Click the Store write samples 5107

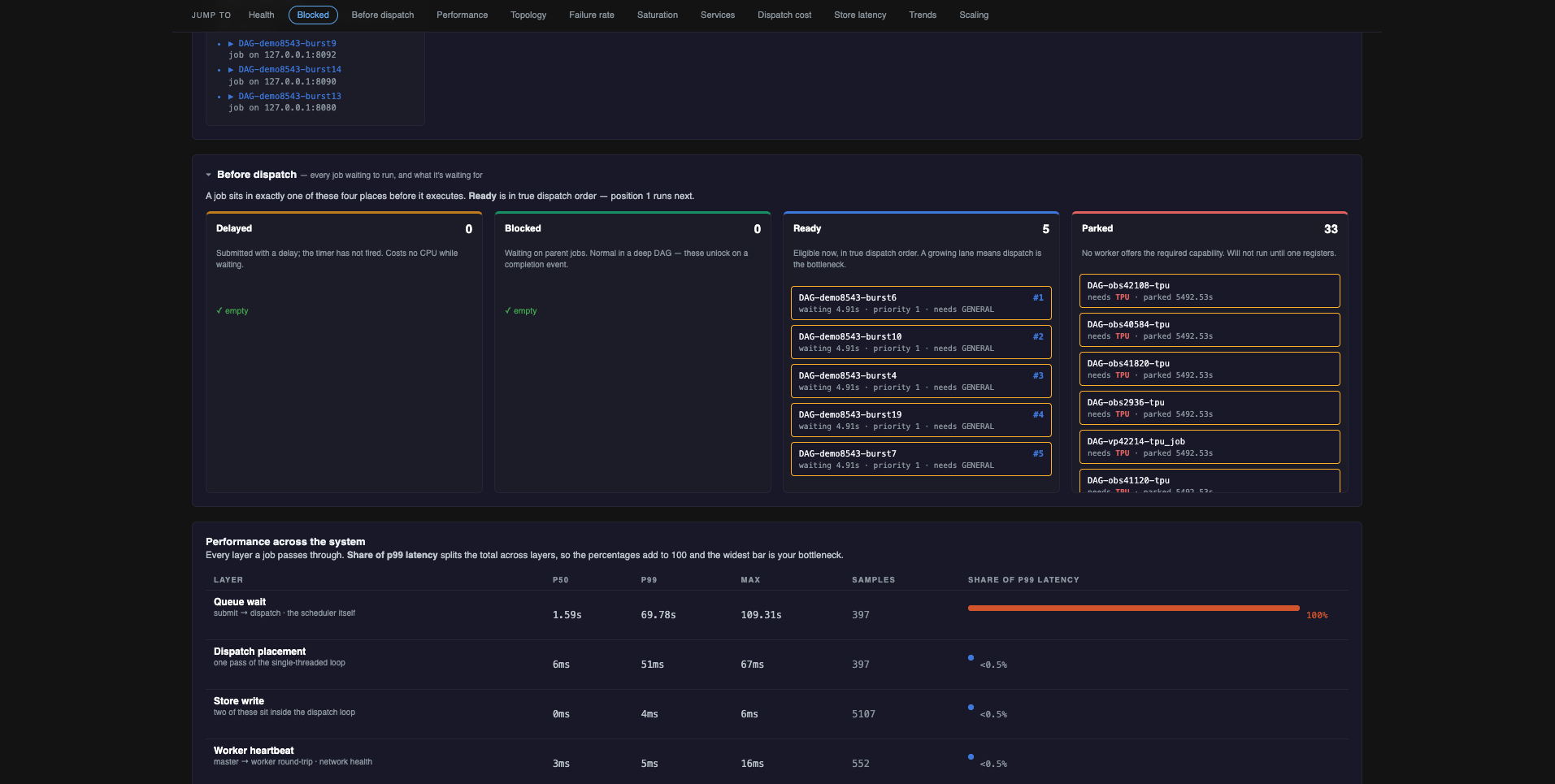(863, 714)
